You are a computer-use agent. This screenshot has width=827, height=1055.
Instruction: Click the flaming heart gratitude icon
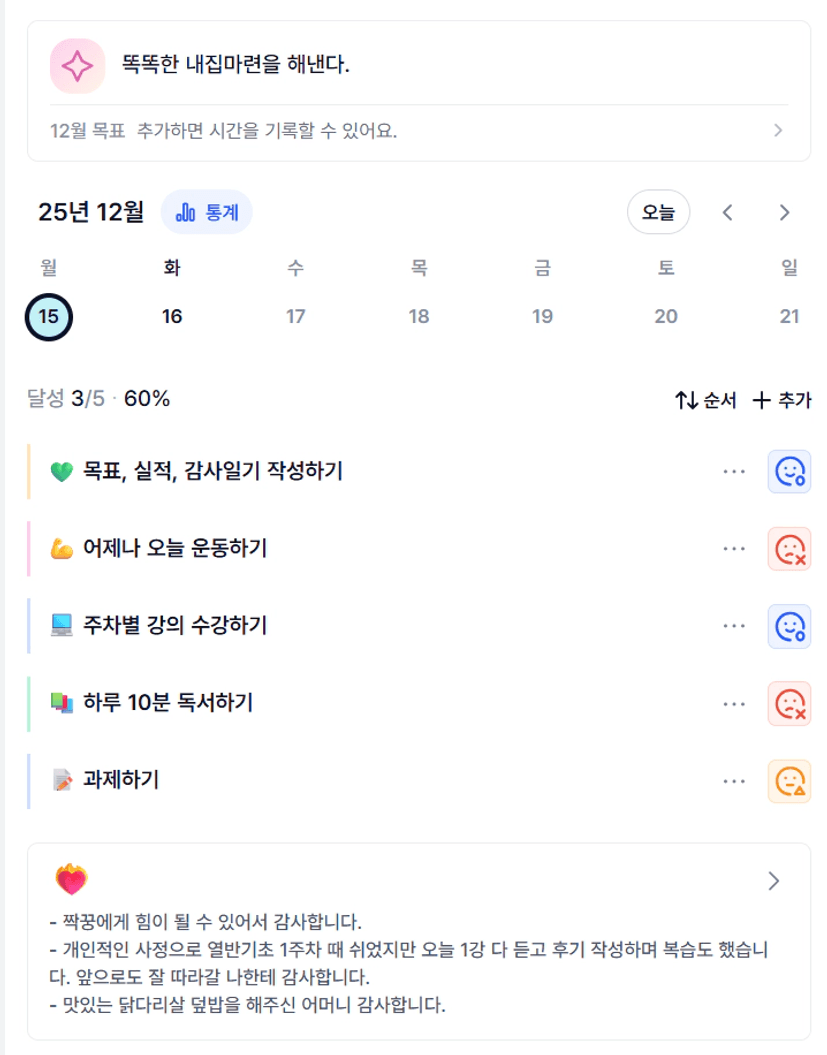(x=71, y=880)
